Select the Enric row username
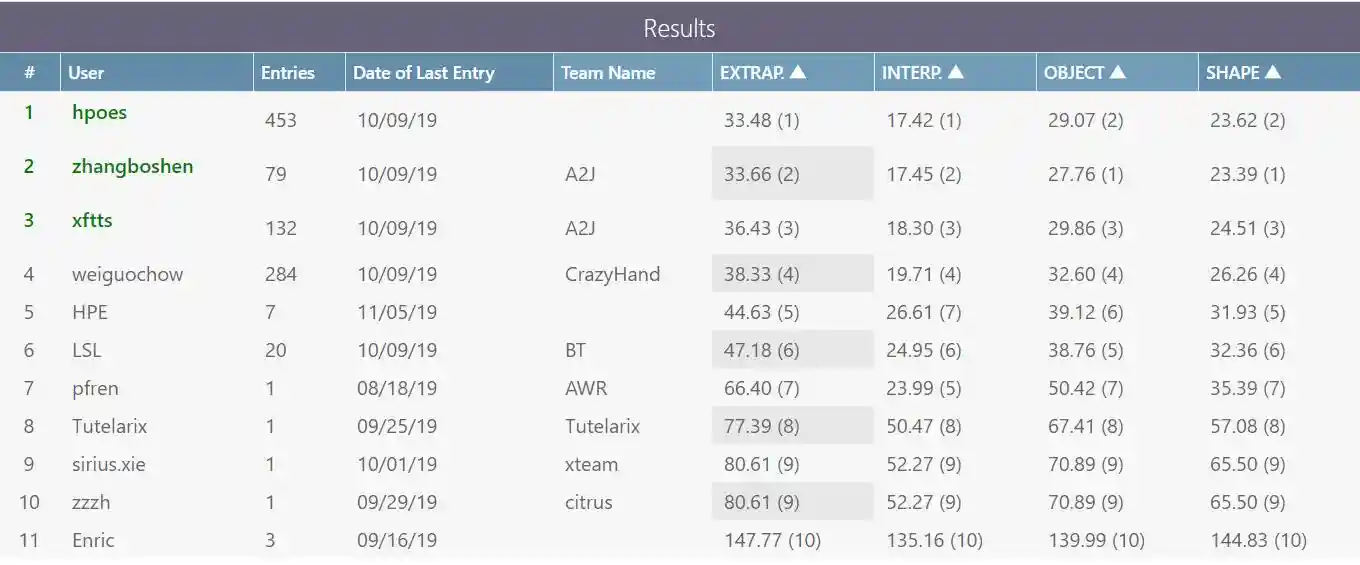The height and width of the screenshot is (565, 1360). tap(93, 540)
